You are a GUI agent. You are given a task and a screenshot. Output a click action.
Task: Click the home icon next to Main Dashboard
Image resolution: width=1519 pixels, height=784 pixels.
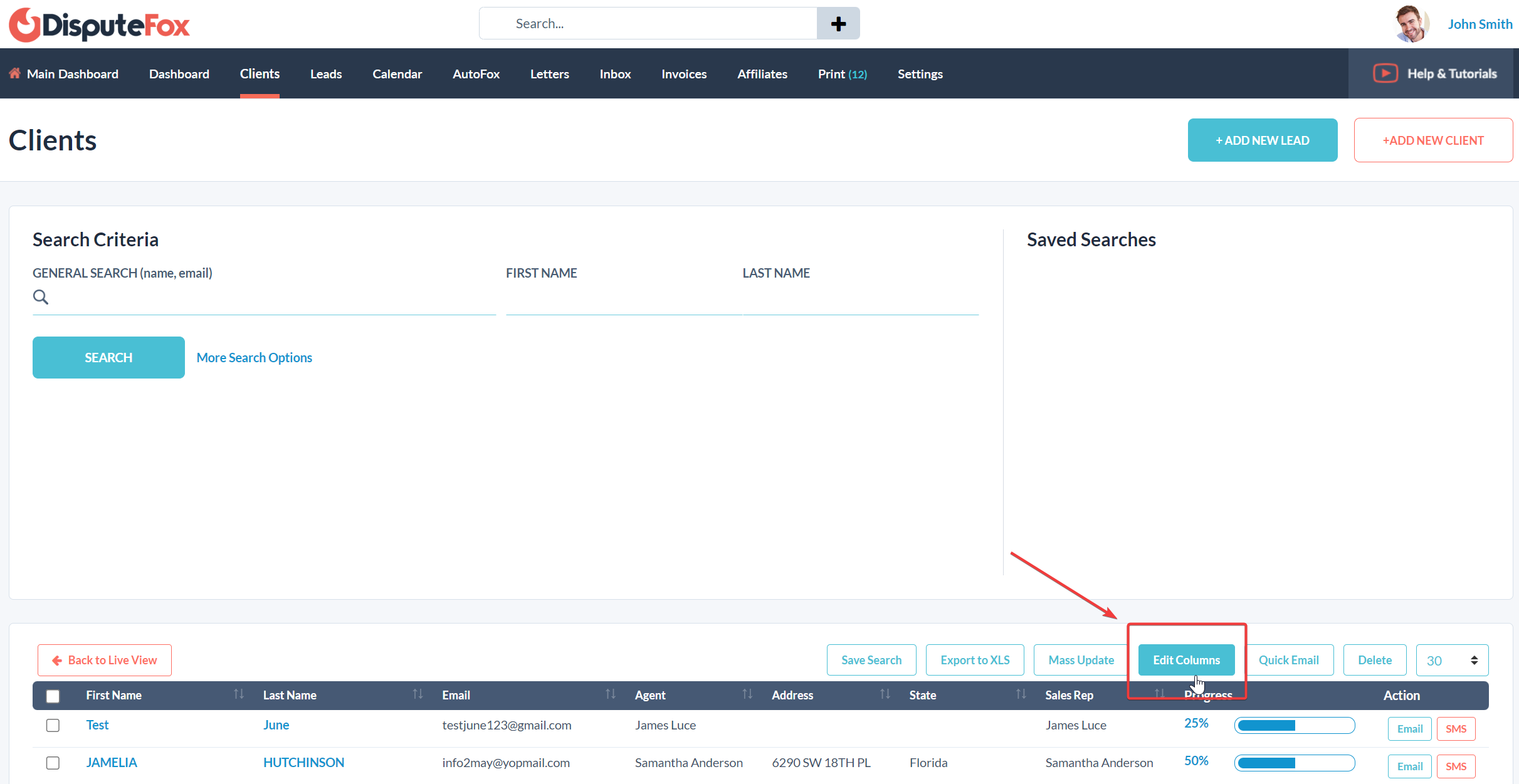(14, 73)
